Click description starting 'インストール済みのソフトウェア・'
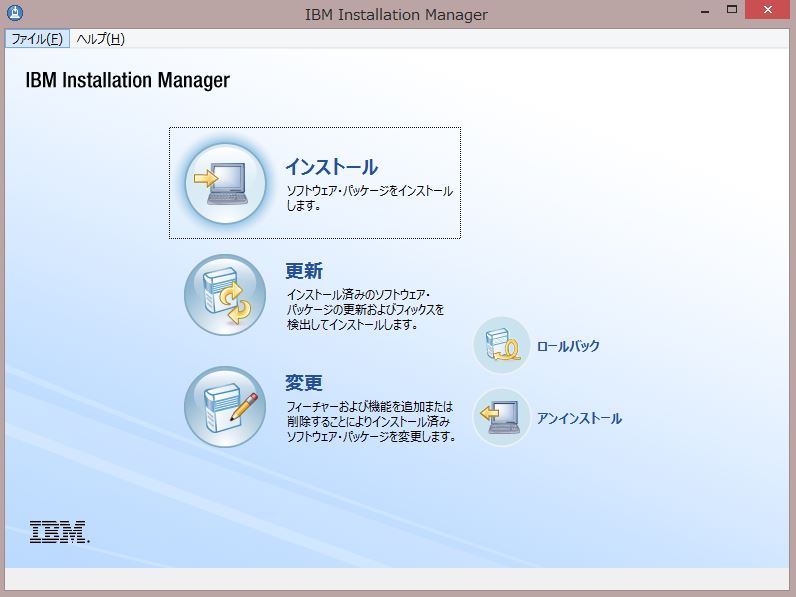 366,309
